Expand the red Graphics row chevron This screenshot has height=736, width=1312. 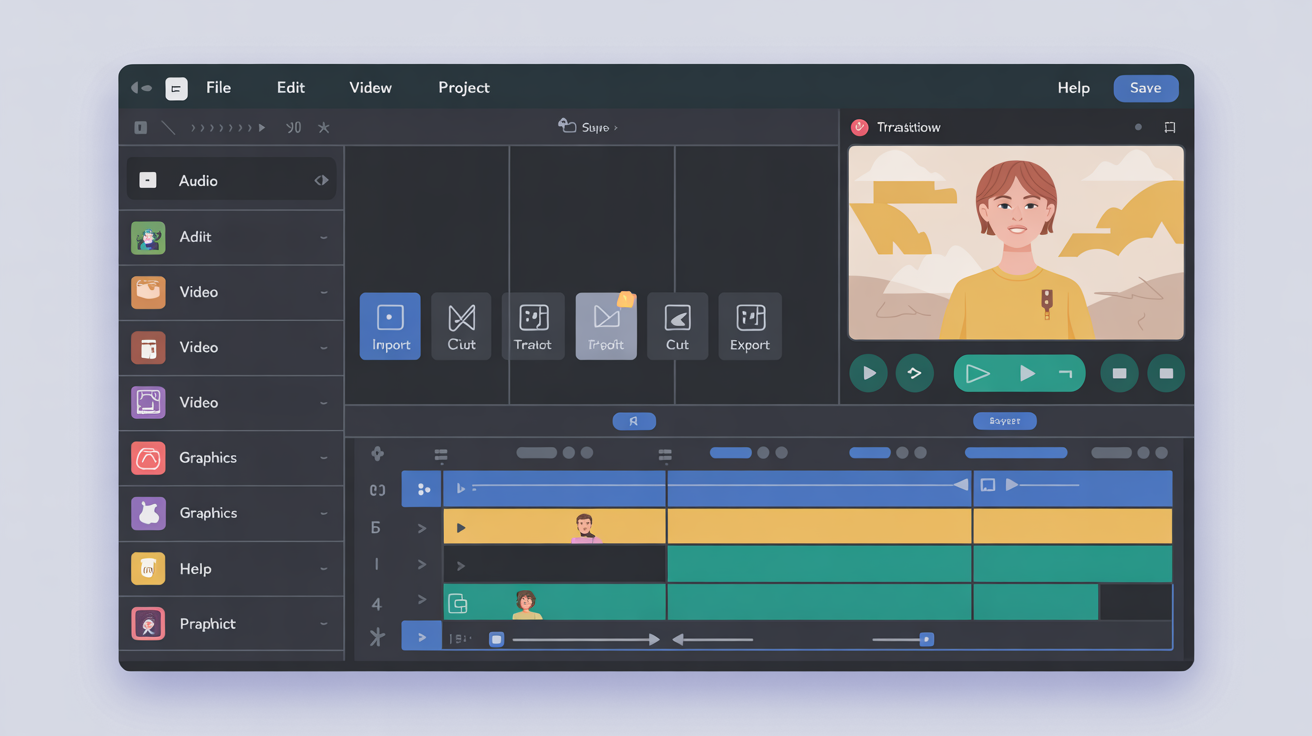324,458
